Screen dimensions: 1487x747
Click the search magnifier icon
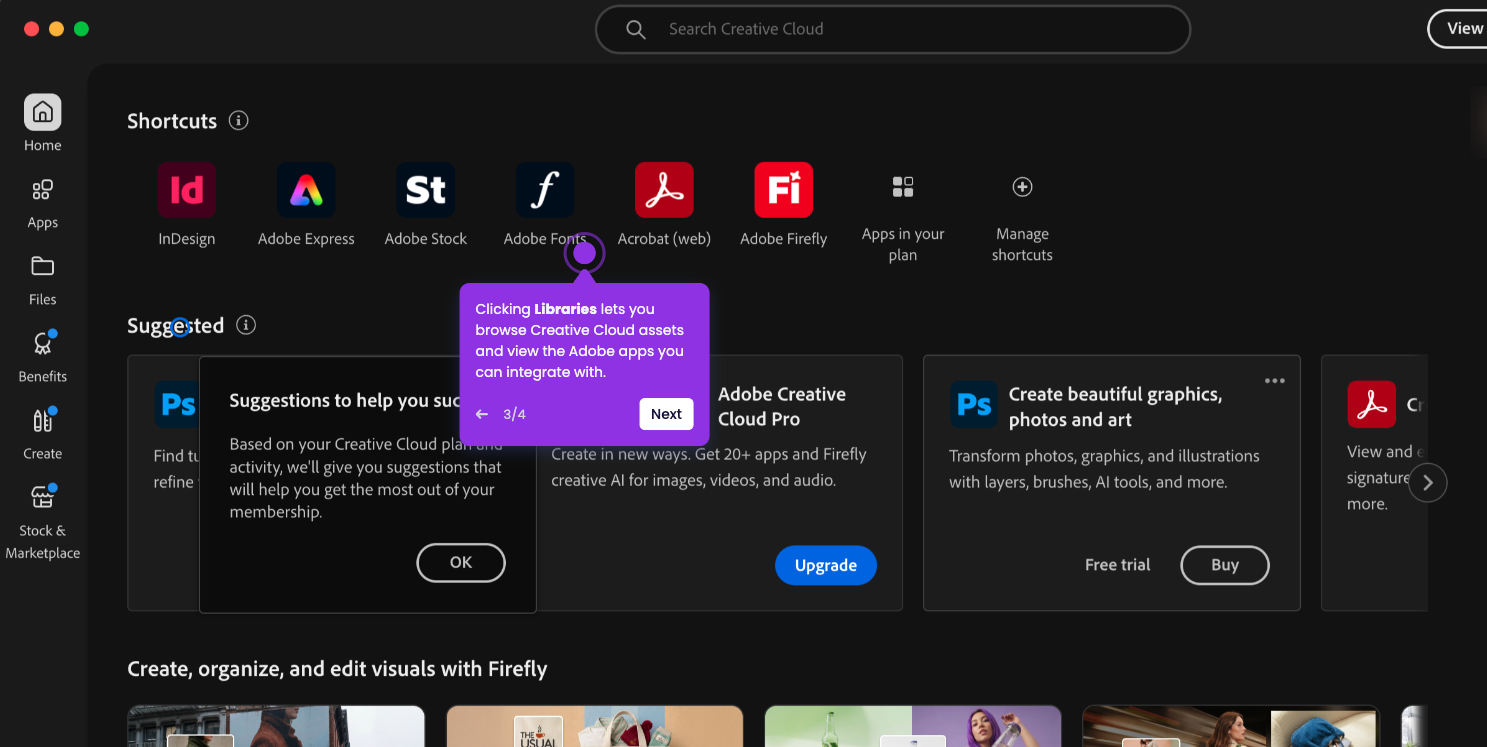tap(636, 29)
